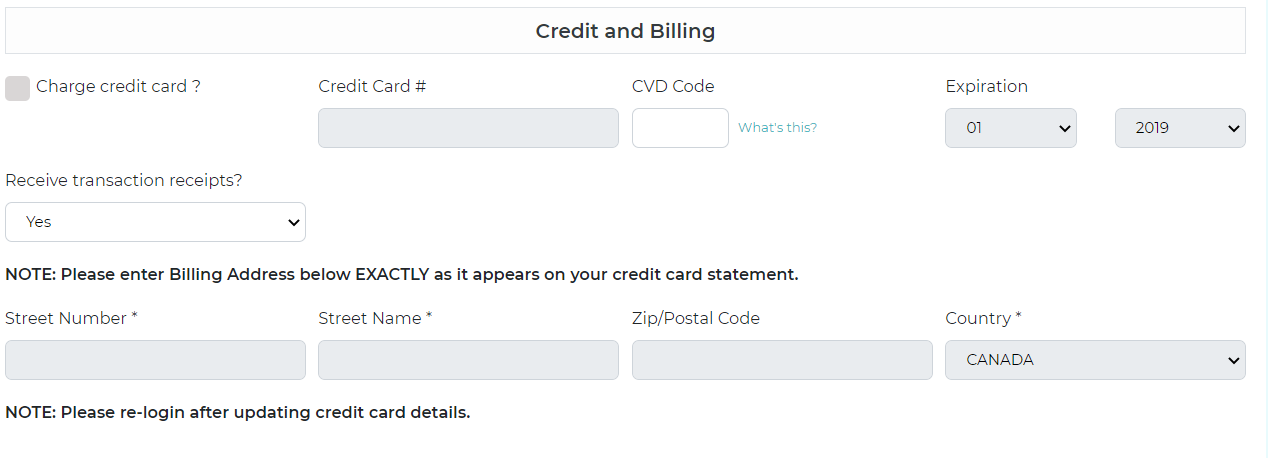The width and height of the screenshot is (1268, 458).
Task: Open the expiration month dropdown showing 01
Action: (1010, 128)
